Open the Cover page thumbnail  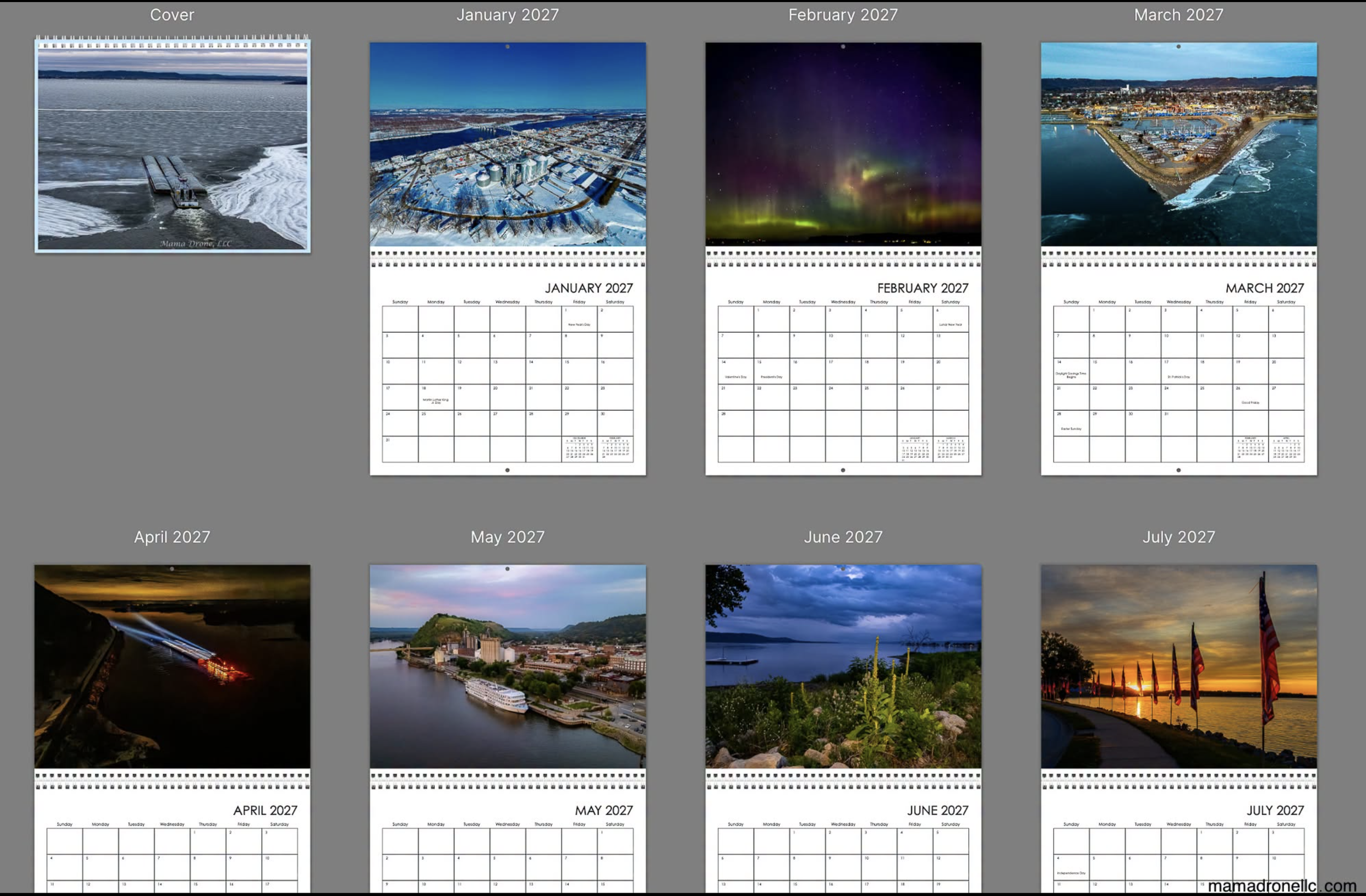tap(172, 144)
